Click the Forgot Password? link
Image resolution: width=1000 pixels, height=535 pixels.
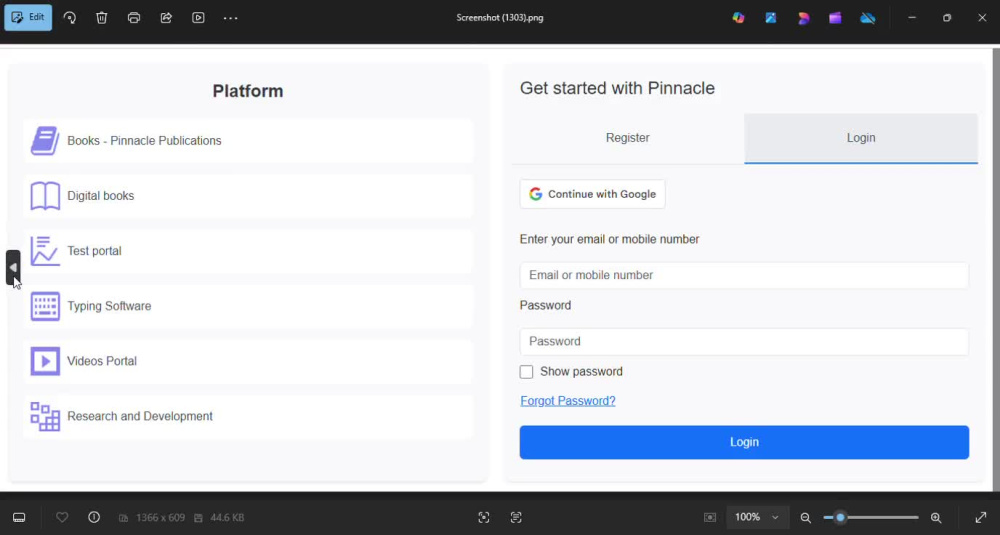568,401
